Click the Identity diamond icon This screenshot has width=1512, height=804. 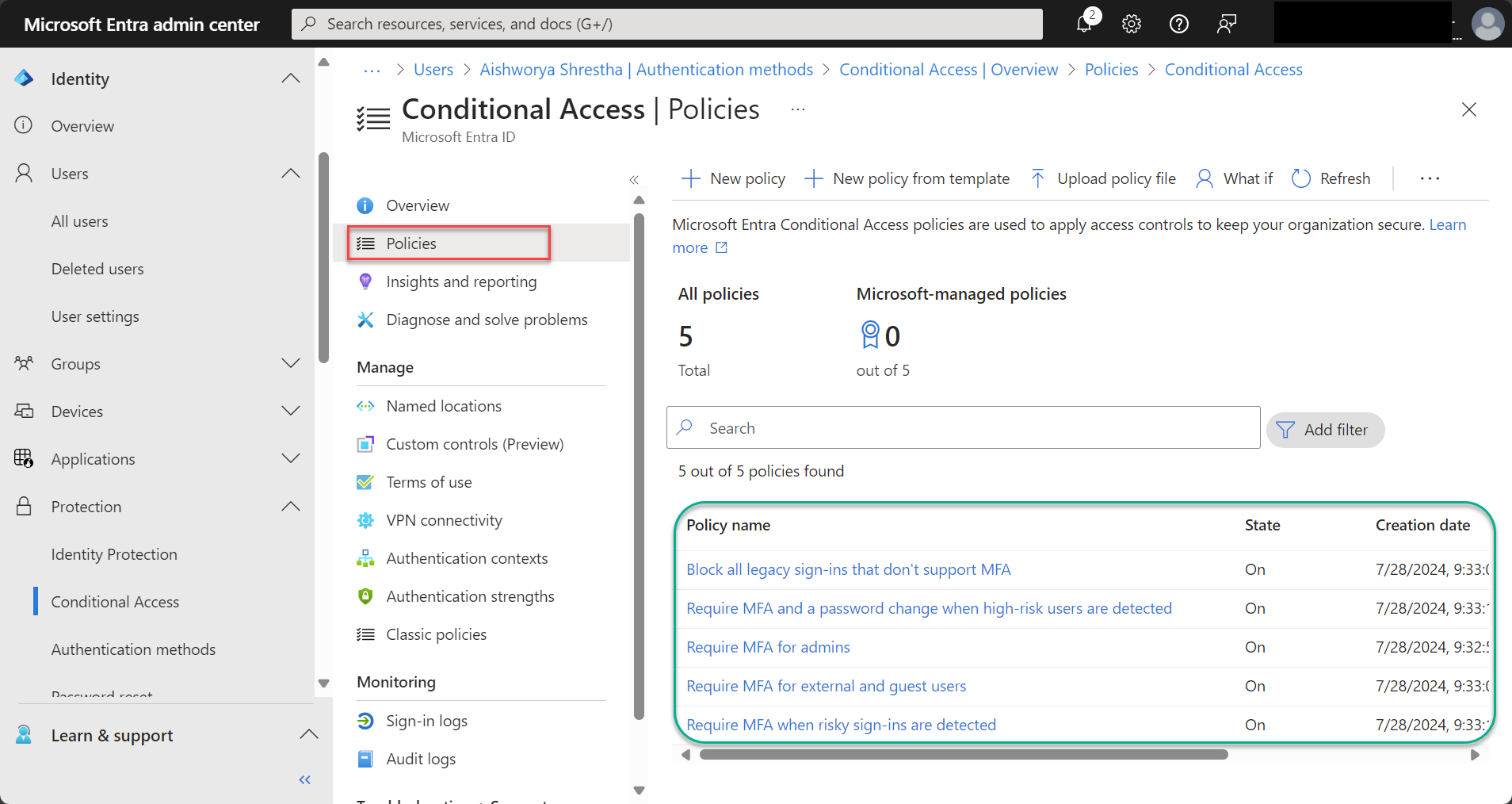[x=24, y=78]
